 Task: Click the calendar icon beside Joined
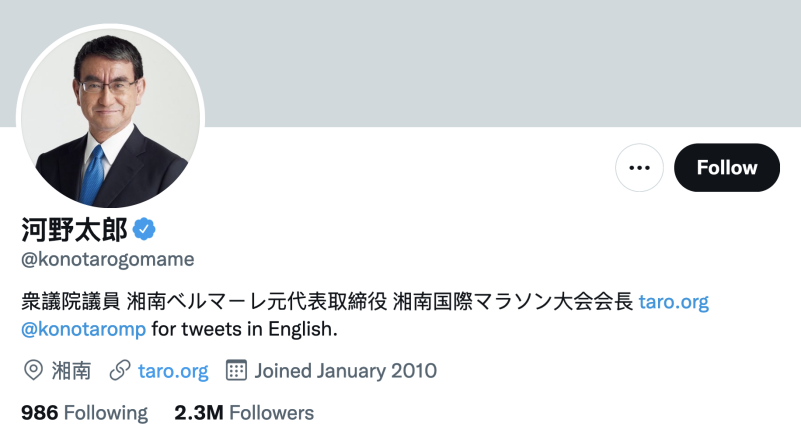(237, 371)
